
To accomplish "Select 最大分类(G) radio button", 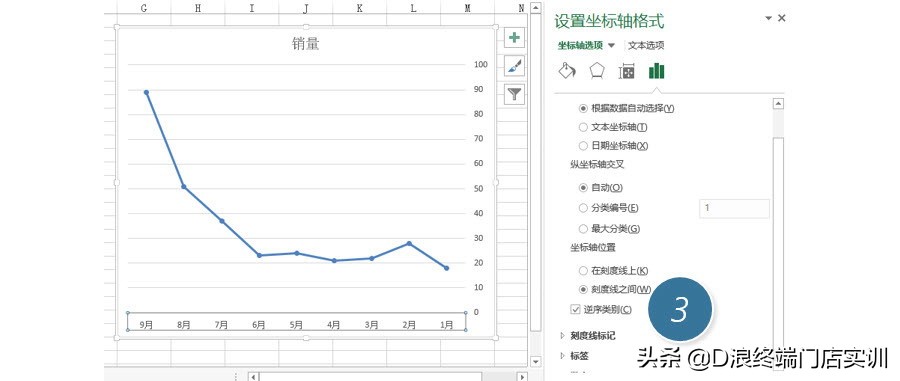I will coord(583,228).
